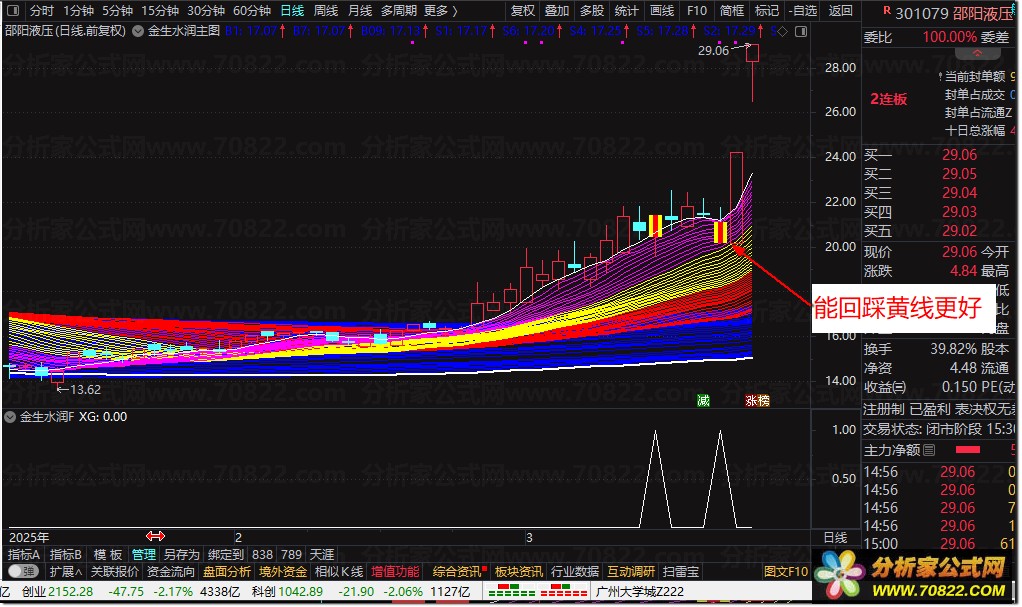Open the 资金流向 tab
1022x607 pixels.
[x=171, y=571]
